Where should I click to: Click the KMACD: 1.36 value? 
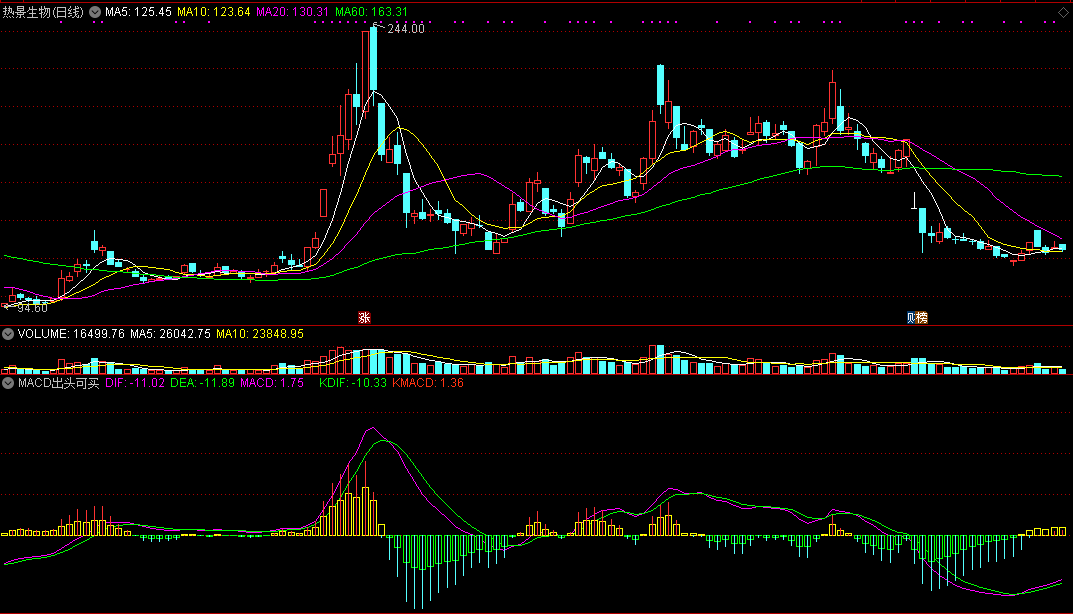(428, 383)
